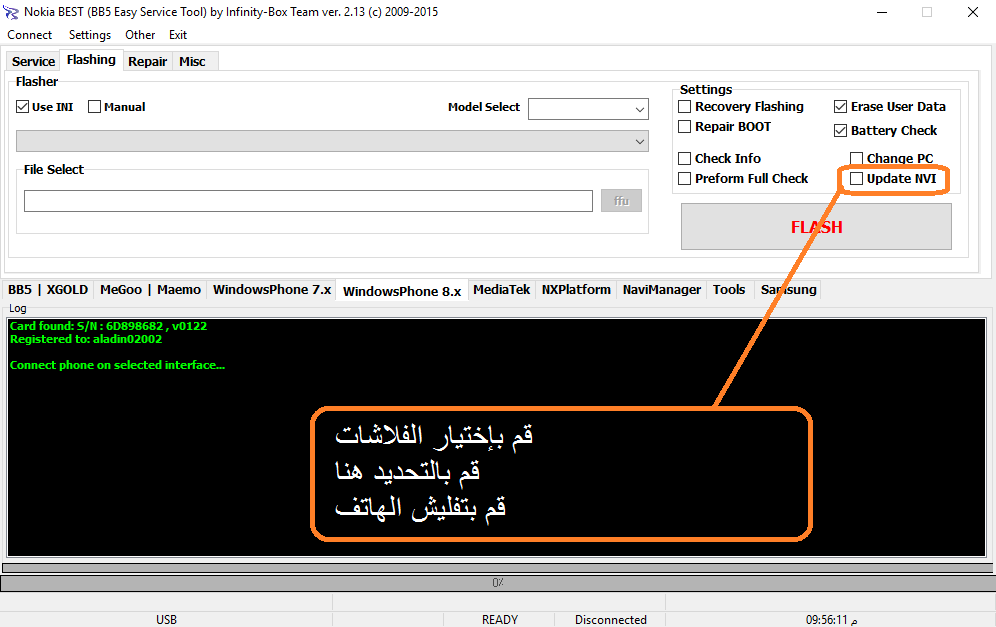The height and width of the screenshot is (627, 996).
Task: Switch to the Repair tab
Action: pos(147,61)
